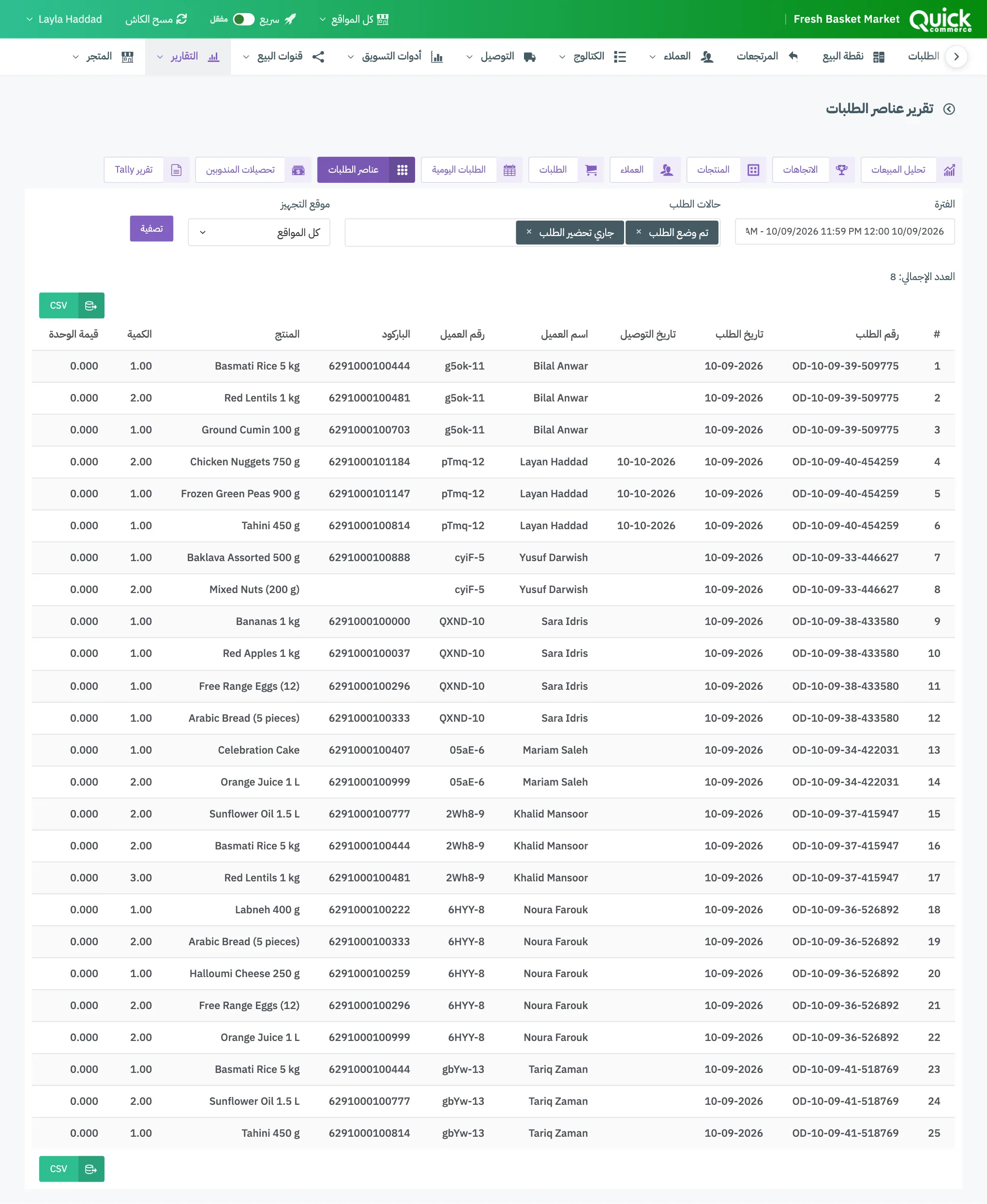Image resolution: width=987 pixels, height=1204 pixels.
Task: Open the Layla Haddad user menu
Action: [x=64, y=19]
